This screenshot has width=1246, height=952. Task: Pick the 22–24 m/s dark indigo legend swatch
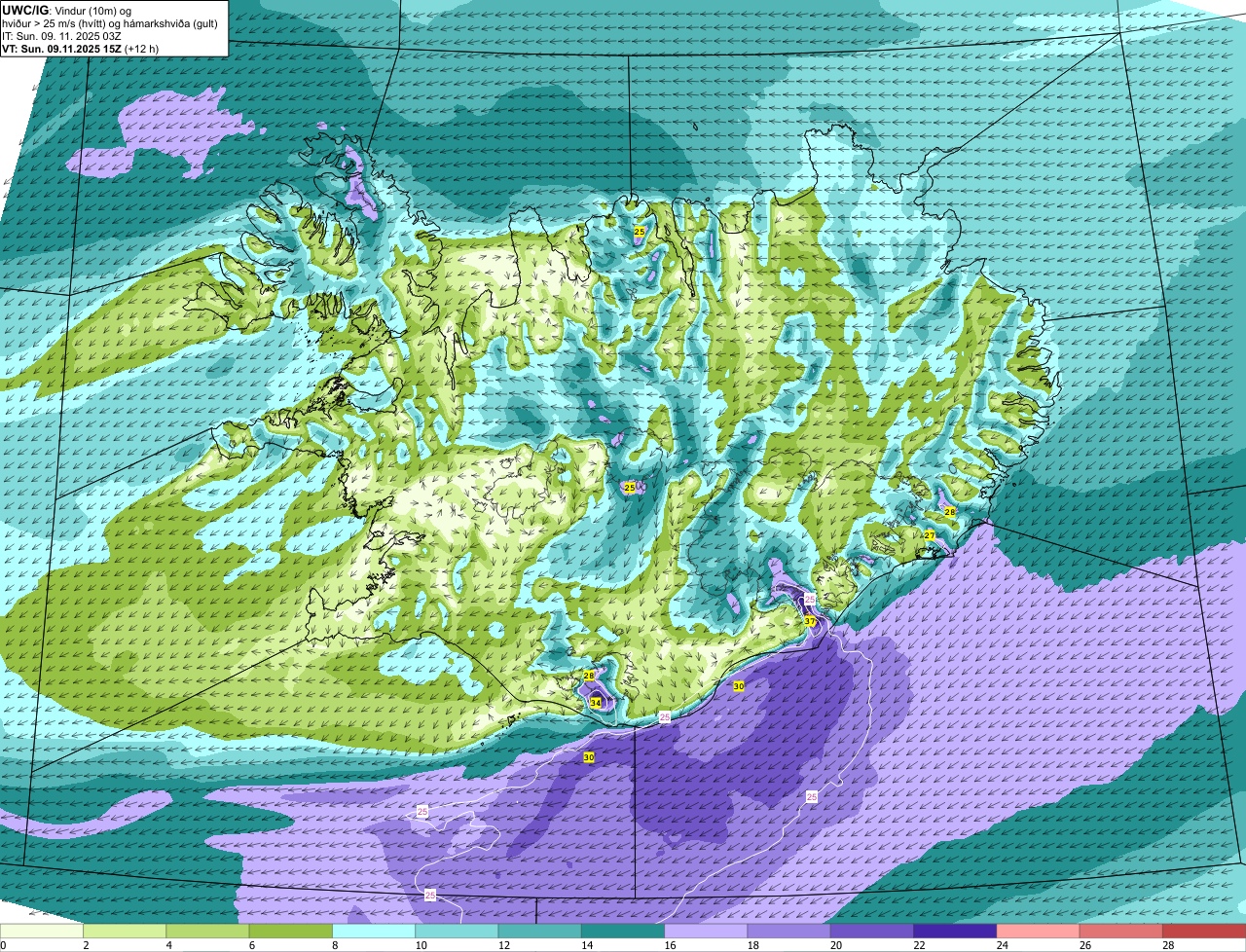click(955, 932)
